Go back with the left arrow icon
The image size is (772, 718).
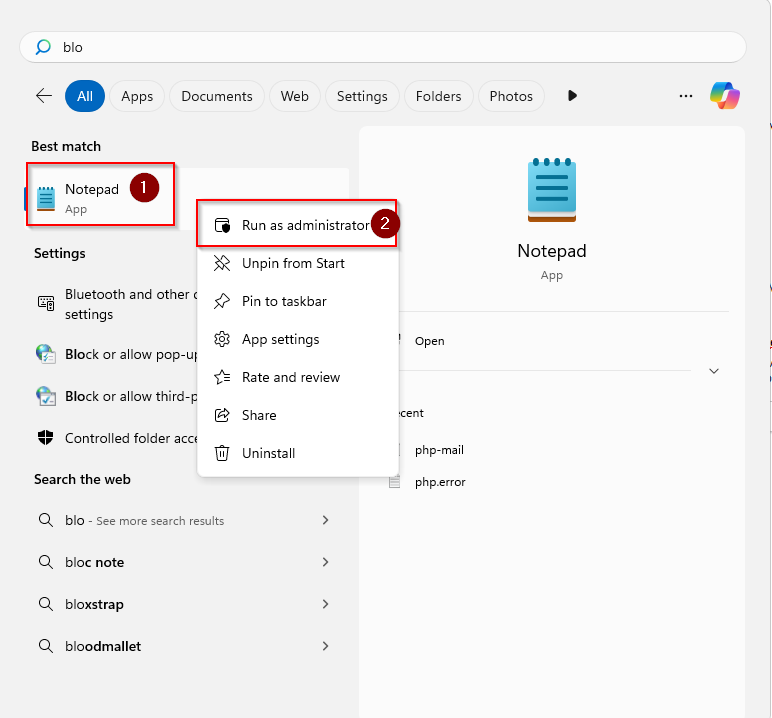(44, 96)
